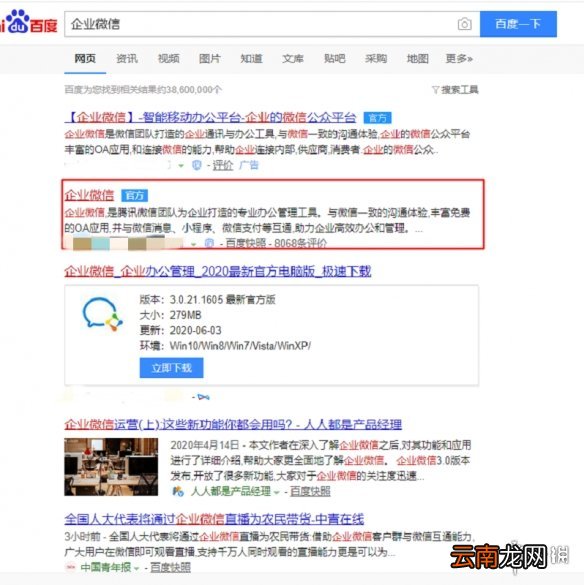The width and height of the screenshot is (584, 585).
Task: Switch to the 地图 tab
Action: 417,59
